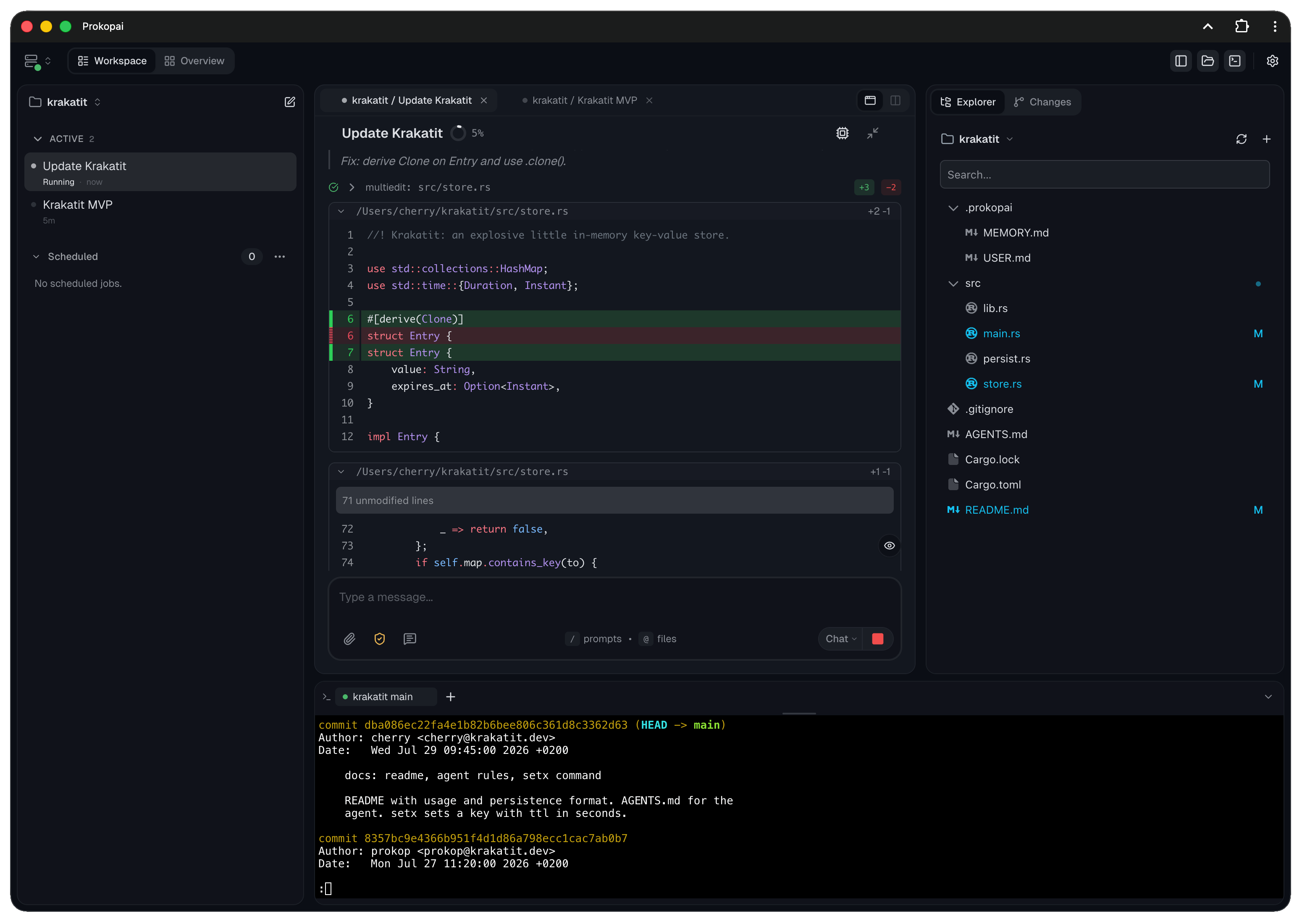Switch to split pane layout icon
This screenshot has height=924, width=1302.
[895, 100]
